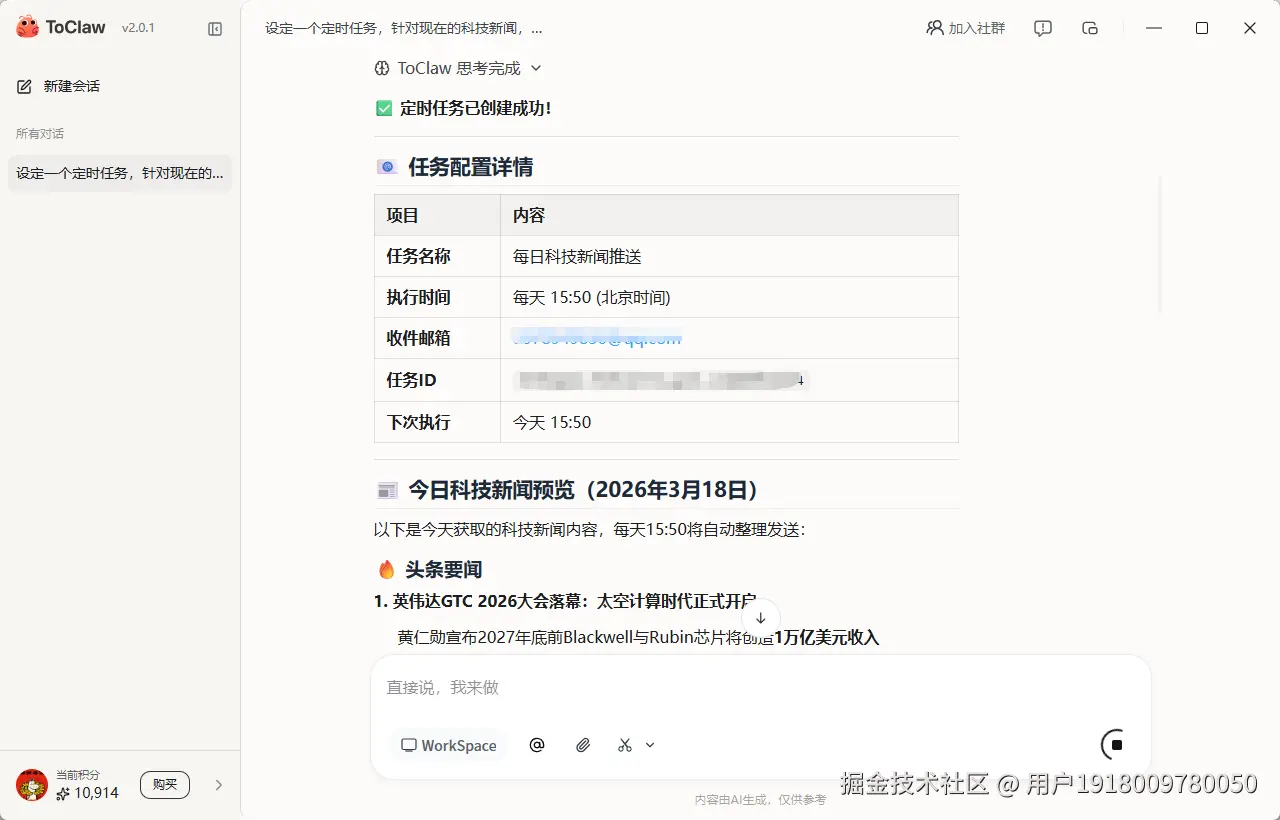This screenshot has width=1280, height=820.
Task: Open the conversation 设定一个定时任务 in sidebar
Action: [120, 173]
